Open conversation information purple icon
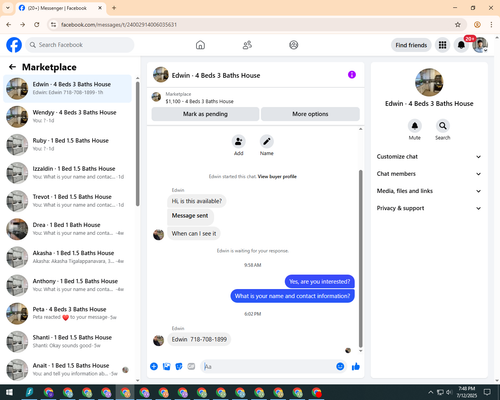The image size is (500, 400). tap(352, 75)
